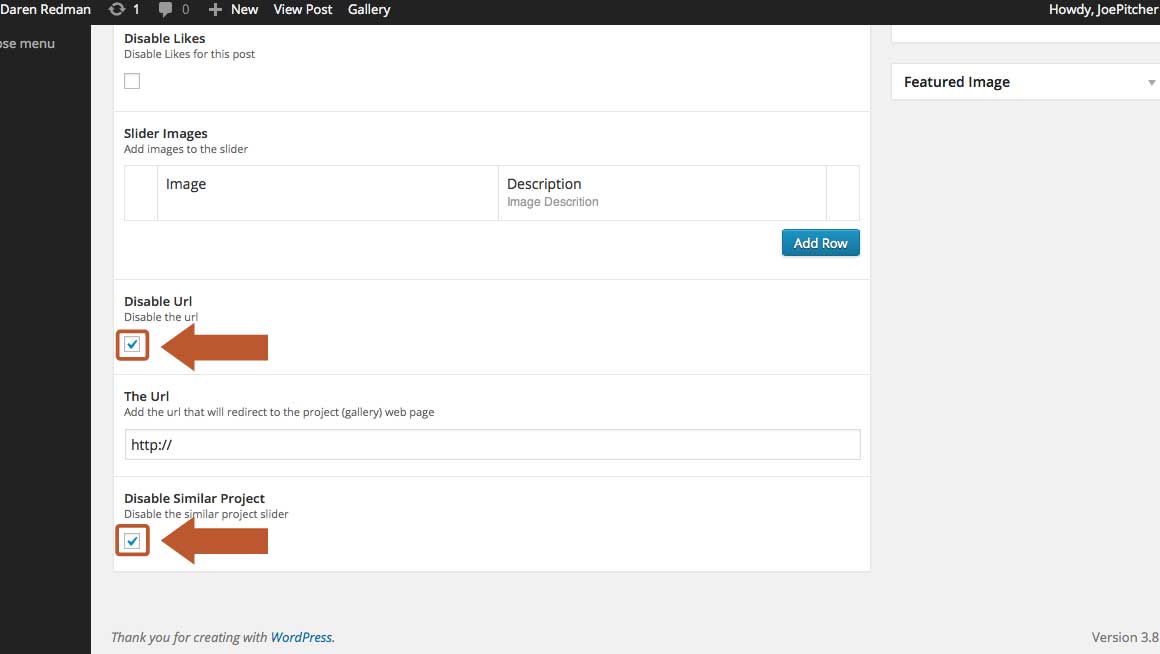
Task: Click the Image column header
Action: pyautogui.click(x=186, y=184)
